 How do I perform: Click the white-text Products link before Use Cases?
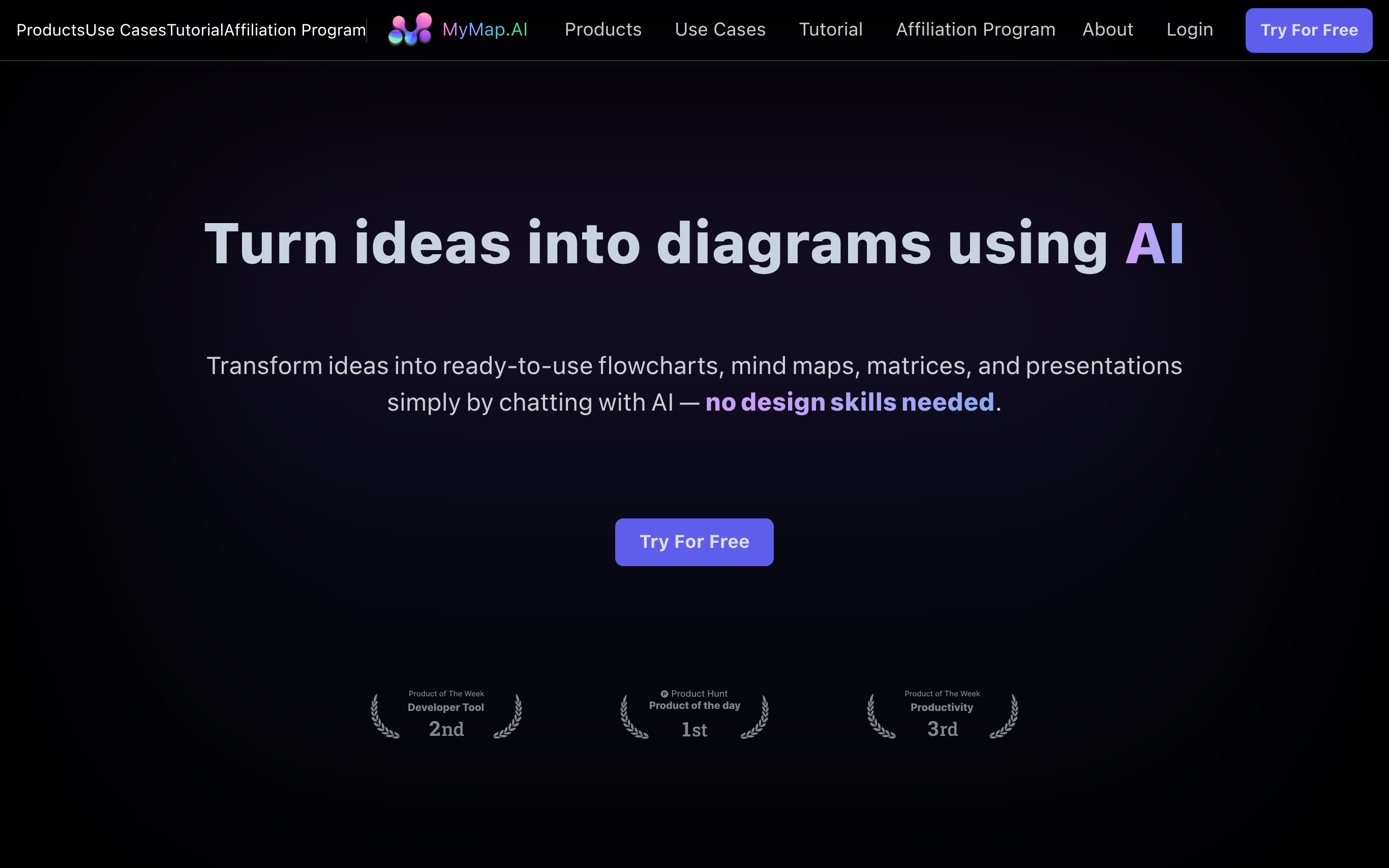(50, 30)
